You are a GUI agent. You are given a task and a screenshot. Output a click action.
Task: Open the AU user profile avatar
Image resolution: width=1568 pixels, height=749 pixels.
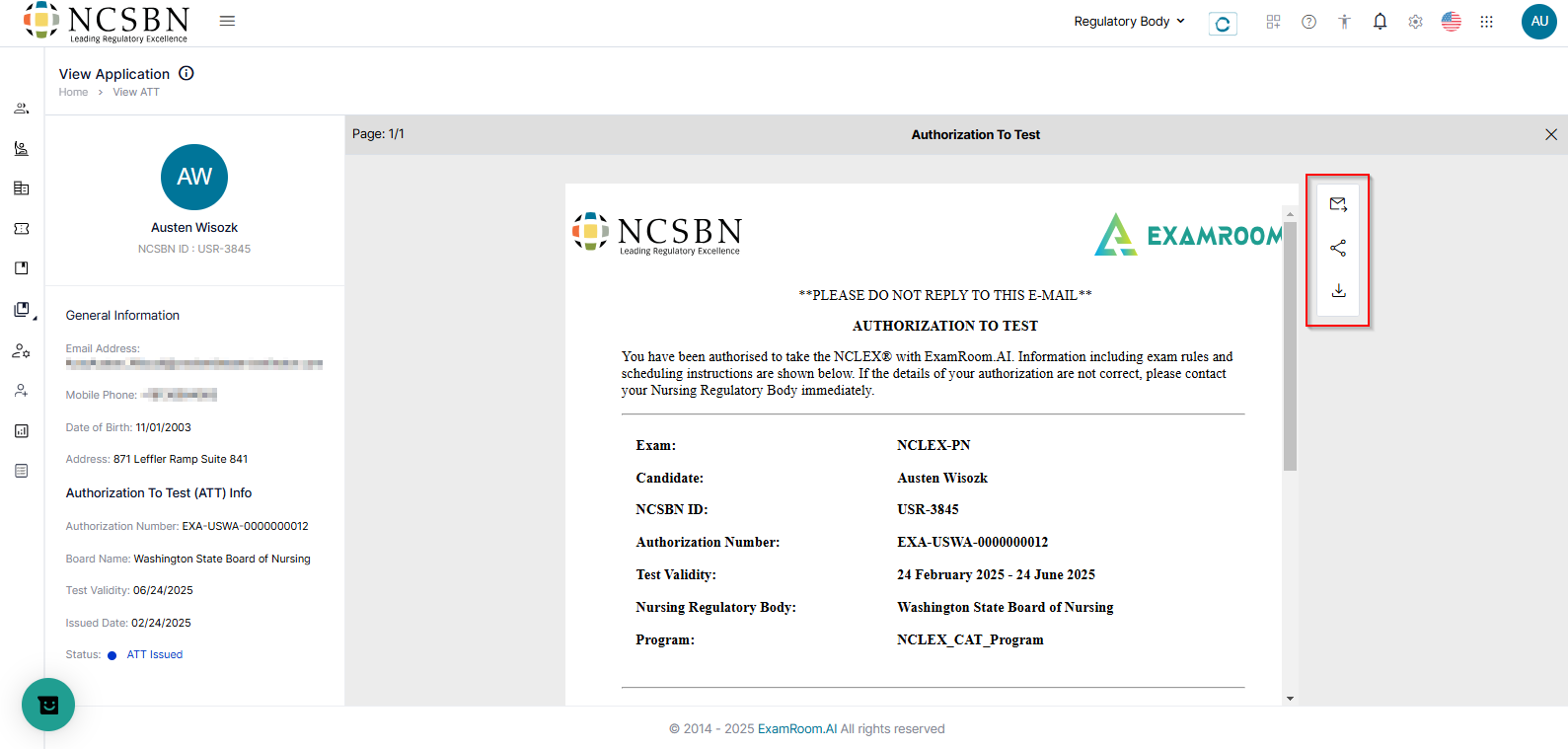point(1539,22)
